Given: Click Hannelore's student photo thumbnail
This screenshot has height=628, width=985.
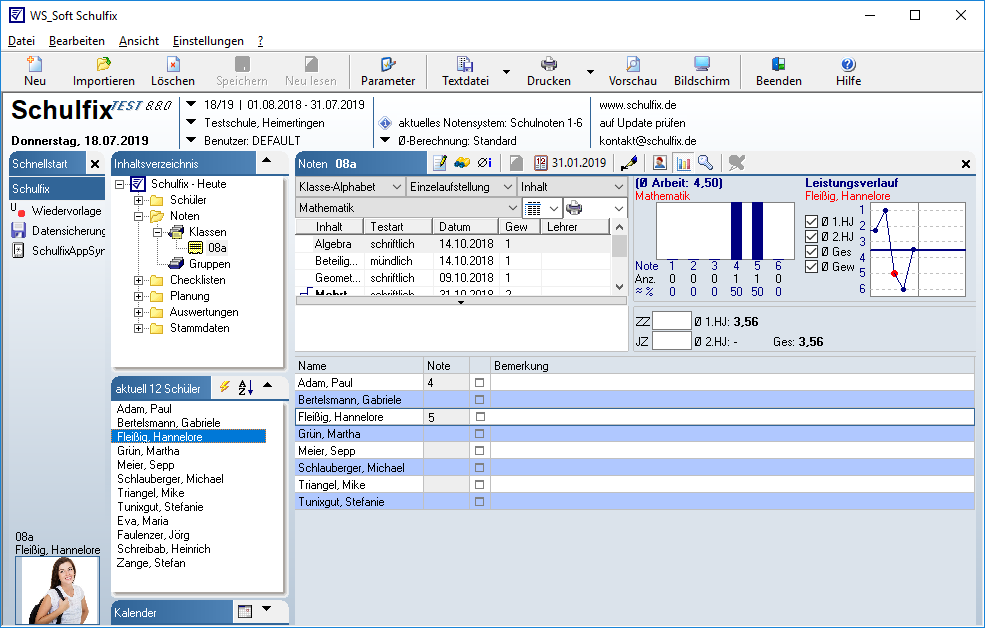Looking at the screenshot, I should pos(57,590).
